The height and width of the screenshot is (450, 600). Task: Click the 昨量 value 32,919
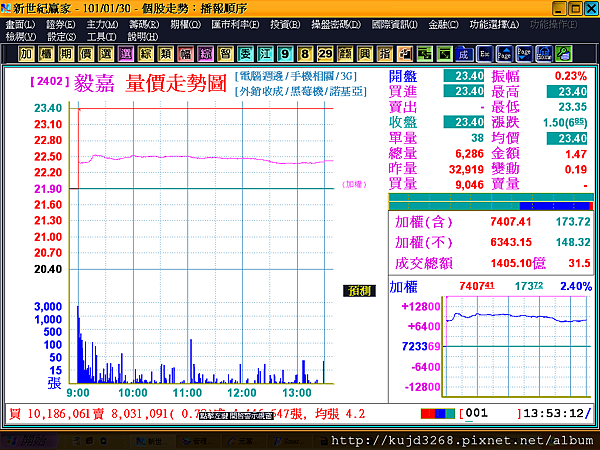pos(466,169)
